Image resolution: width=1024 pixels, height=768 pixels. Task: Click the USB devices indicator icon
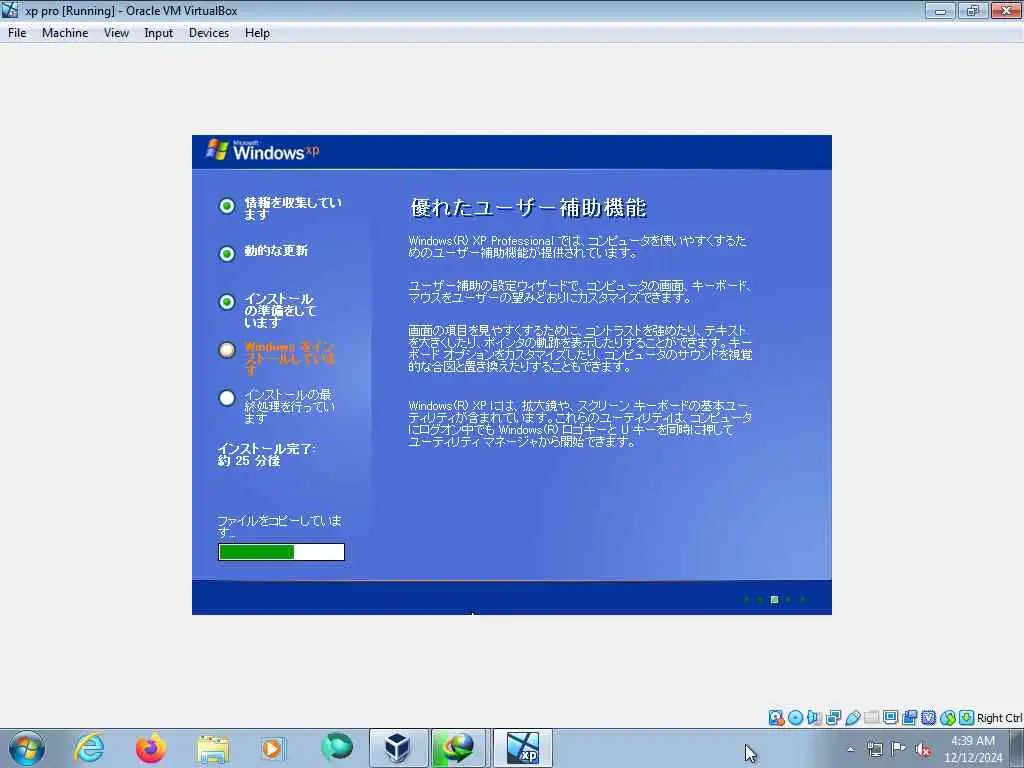(852, 718)
